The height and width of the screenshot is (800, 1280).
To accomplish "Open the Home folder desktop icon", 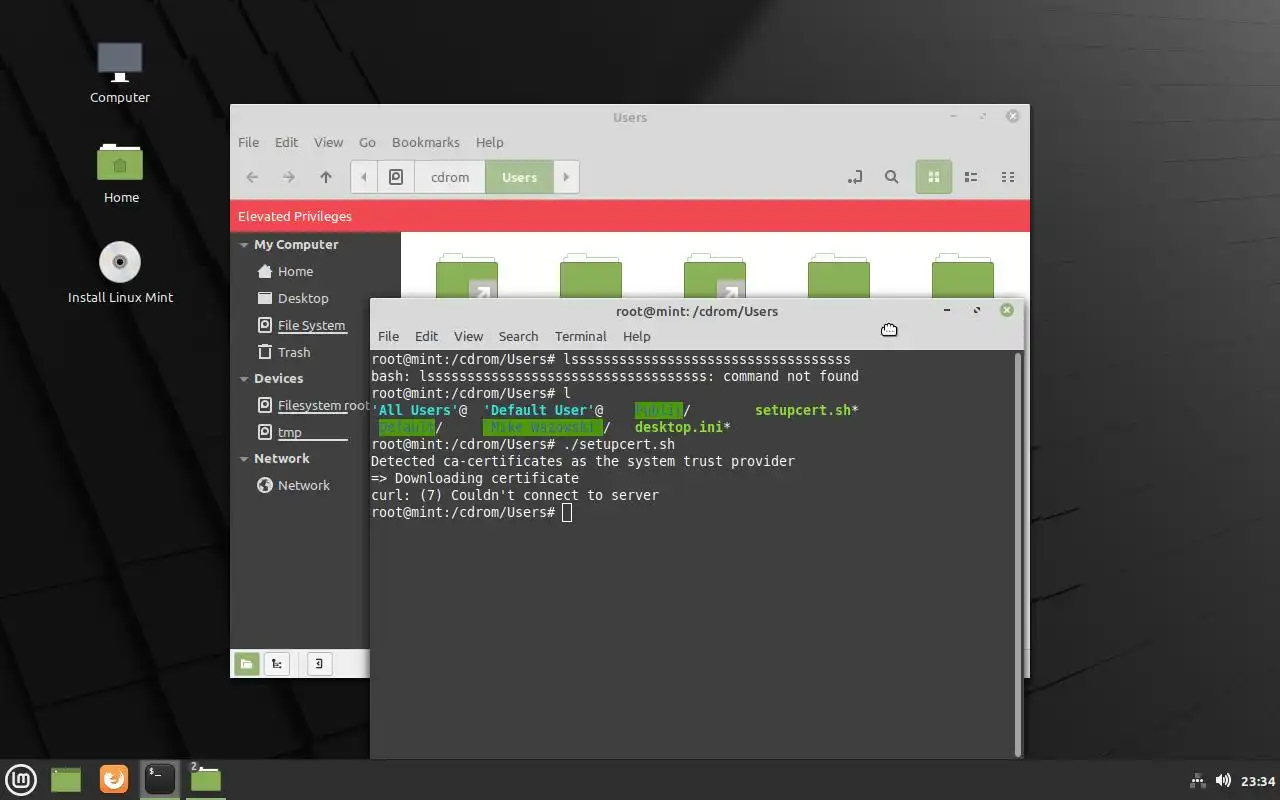I will (120, 172).
